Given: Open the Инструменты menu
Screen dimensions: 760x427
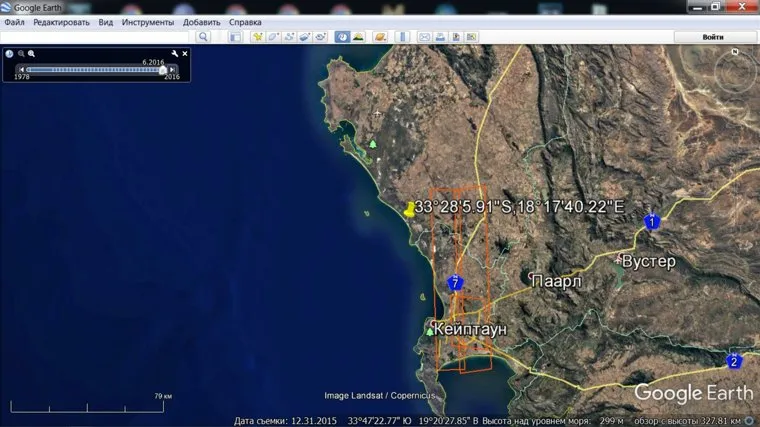Looking at the screenshot, I should click(148, 22).
